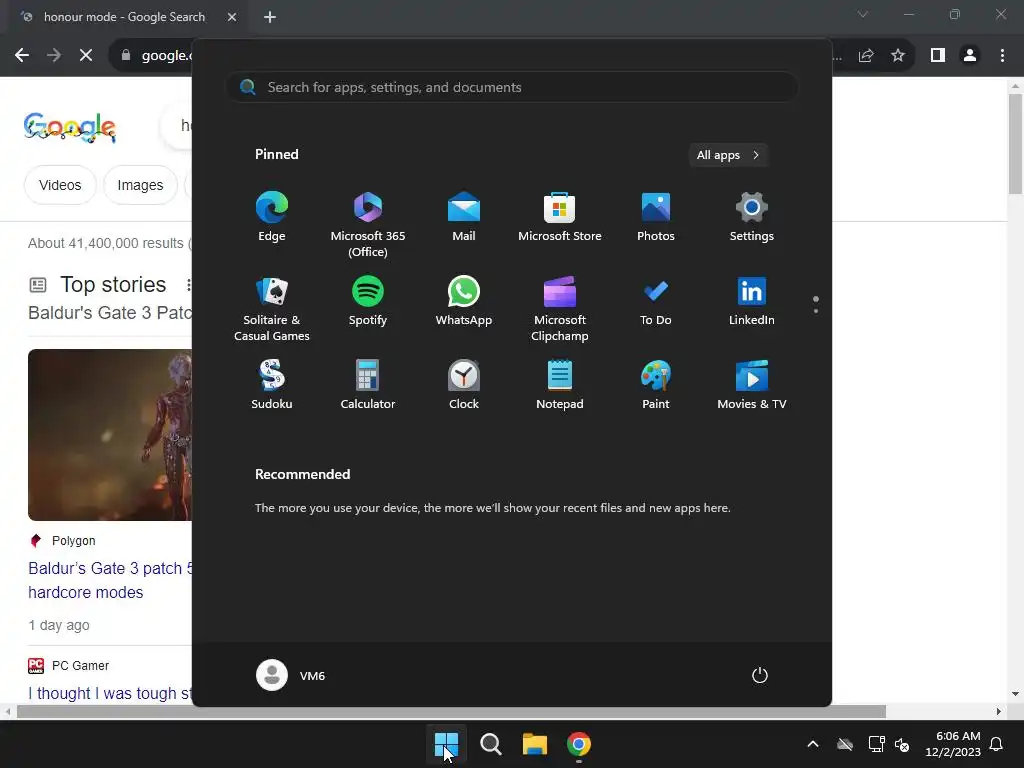Show hidden system tray icons

coord(813,744)
